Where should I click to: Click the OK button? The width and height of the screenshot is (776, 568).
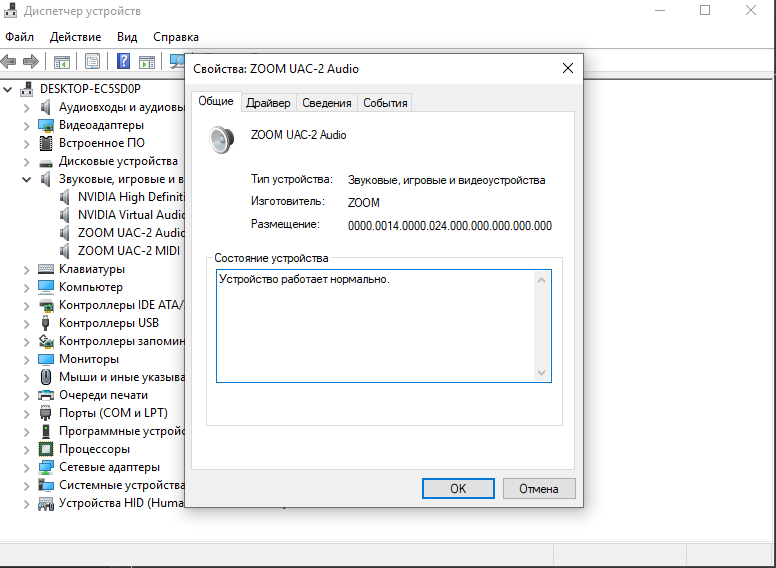tap(458, 489)
